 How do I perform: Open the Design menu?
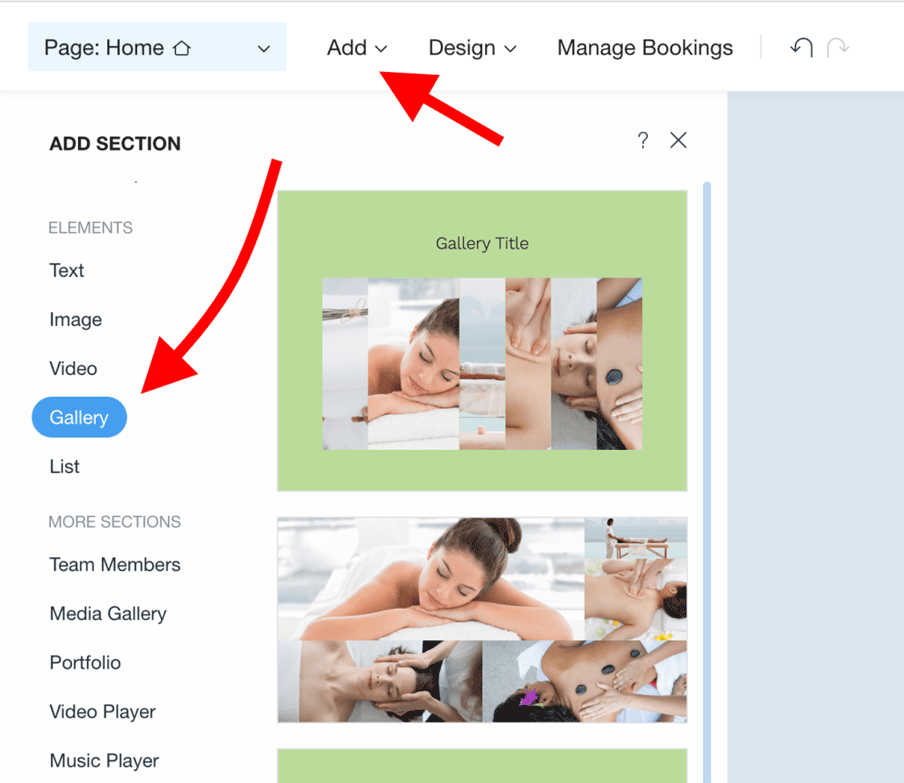pyautogui.click(x=472, y=48)
